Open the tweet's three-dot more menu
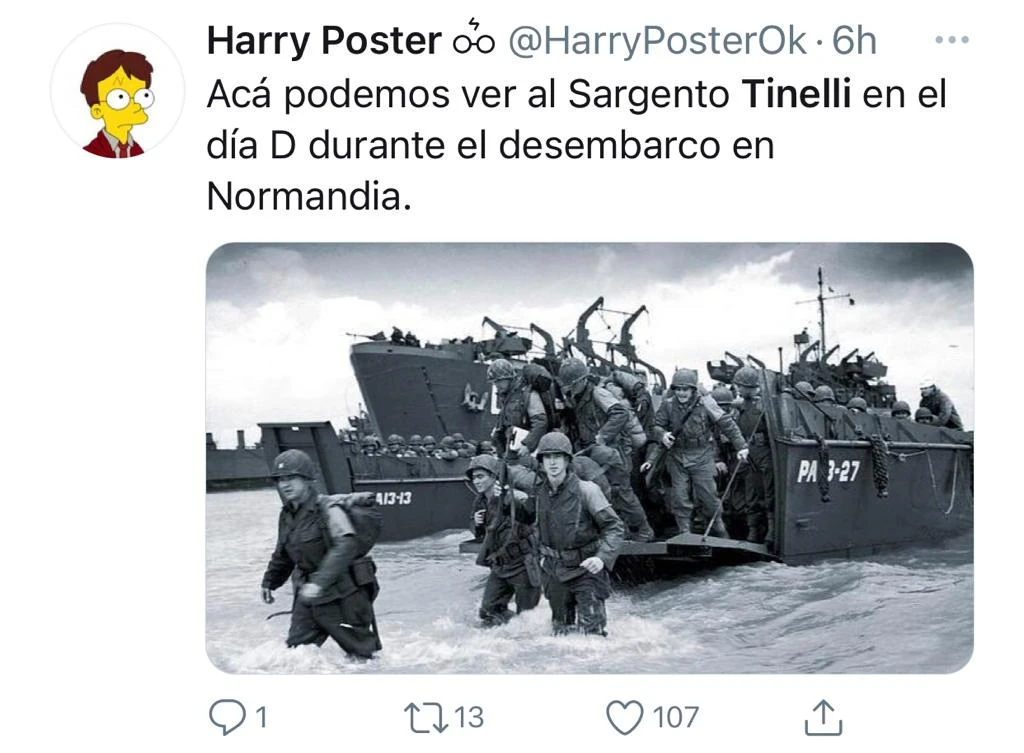The height and width of the screenshot is (753, 1024). pyautogui.click(x=952, y=40)
